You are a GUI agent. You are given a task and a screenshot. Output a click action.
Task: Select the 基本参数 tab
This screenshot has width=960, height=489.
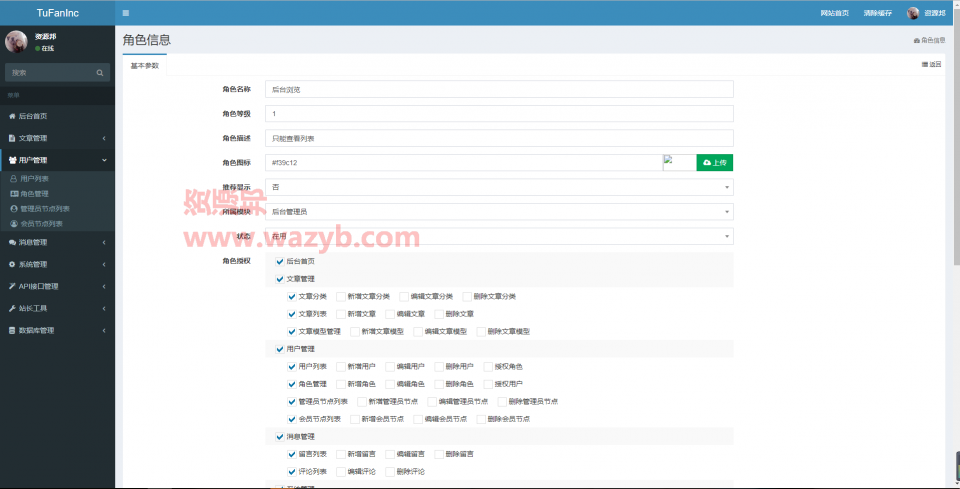(x=144, y=65)
